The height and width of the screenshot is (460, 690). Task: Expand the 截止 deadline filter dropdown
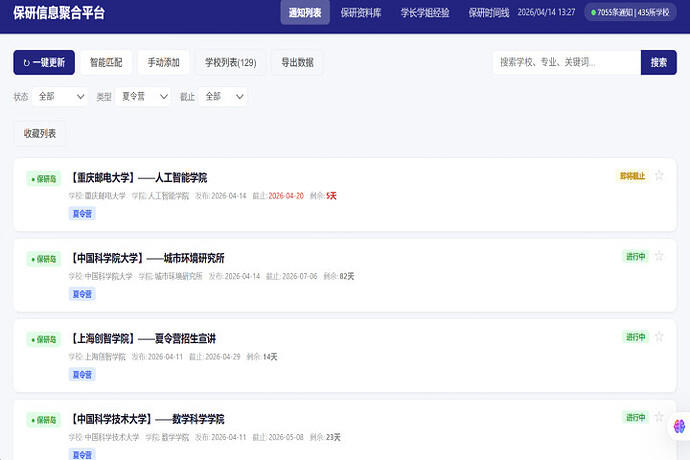point(224,97)
